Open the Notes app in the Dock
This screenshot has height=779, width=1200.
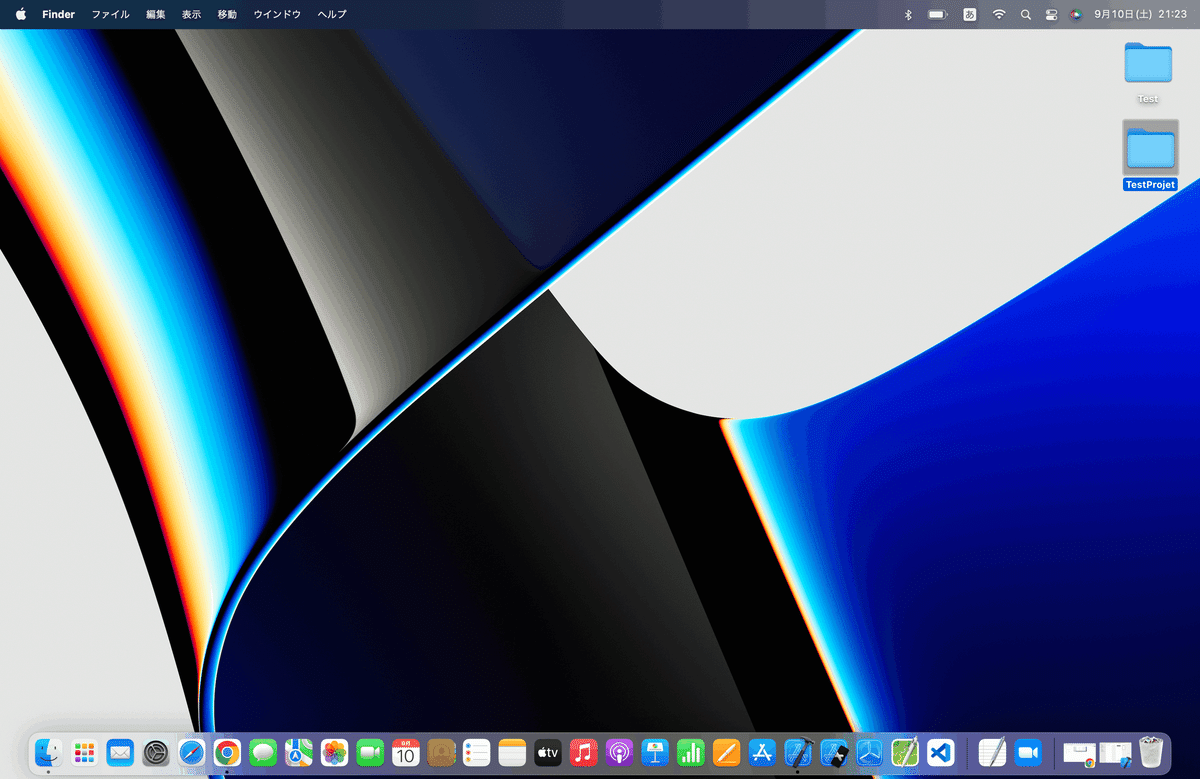tap(512, 752)
